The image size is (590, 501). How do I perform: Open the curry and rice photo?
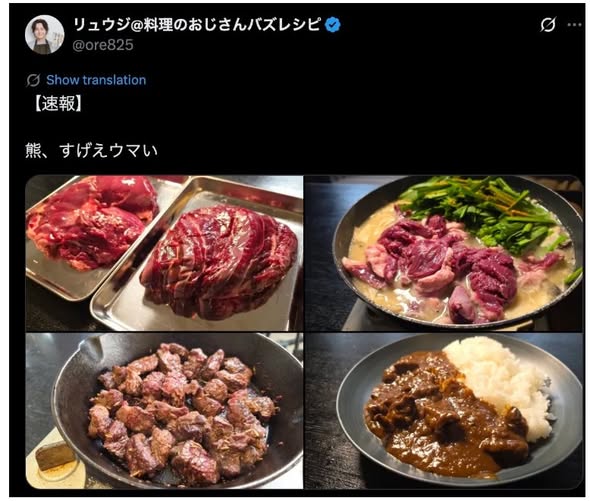pos(443,411)
